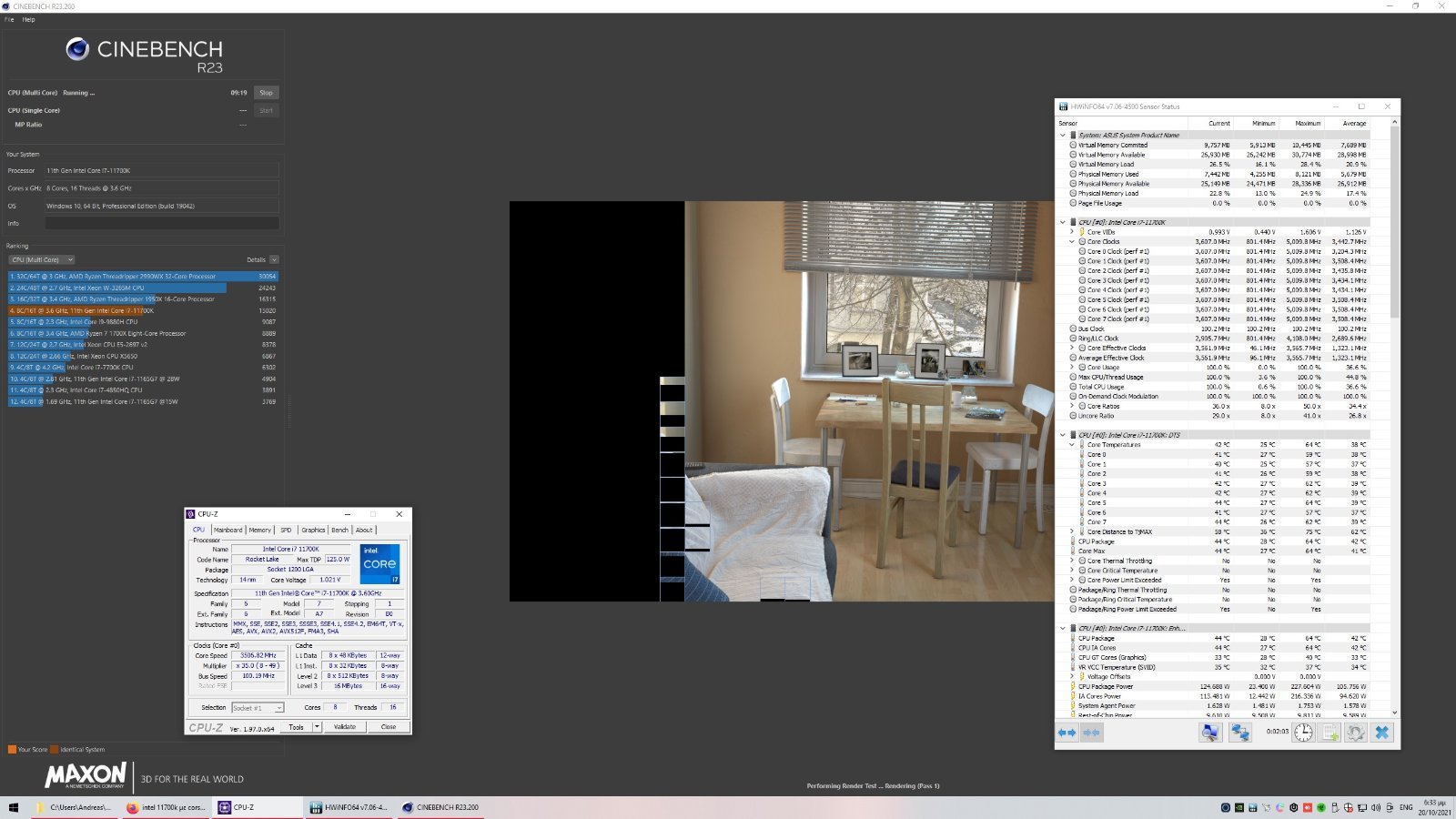1456x819 pixels.
Task: Switch to CPU-Z Mainboard tab
Action: point(227,530)
